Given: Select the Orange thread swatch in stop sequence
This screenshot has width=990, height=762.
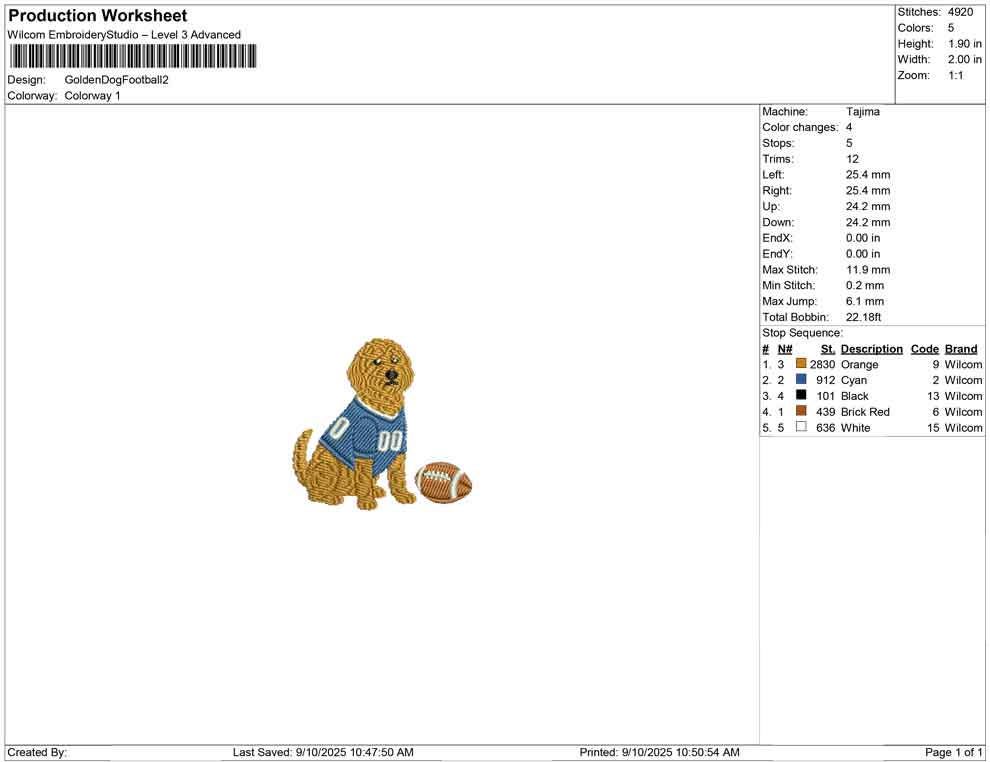Looking at the screenshot, I should click(799, 364).
